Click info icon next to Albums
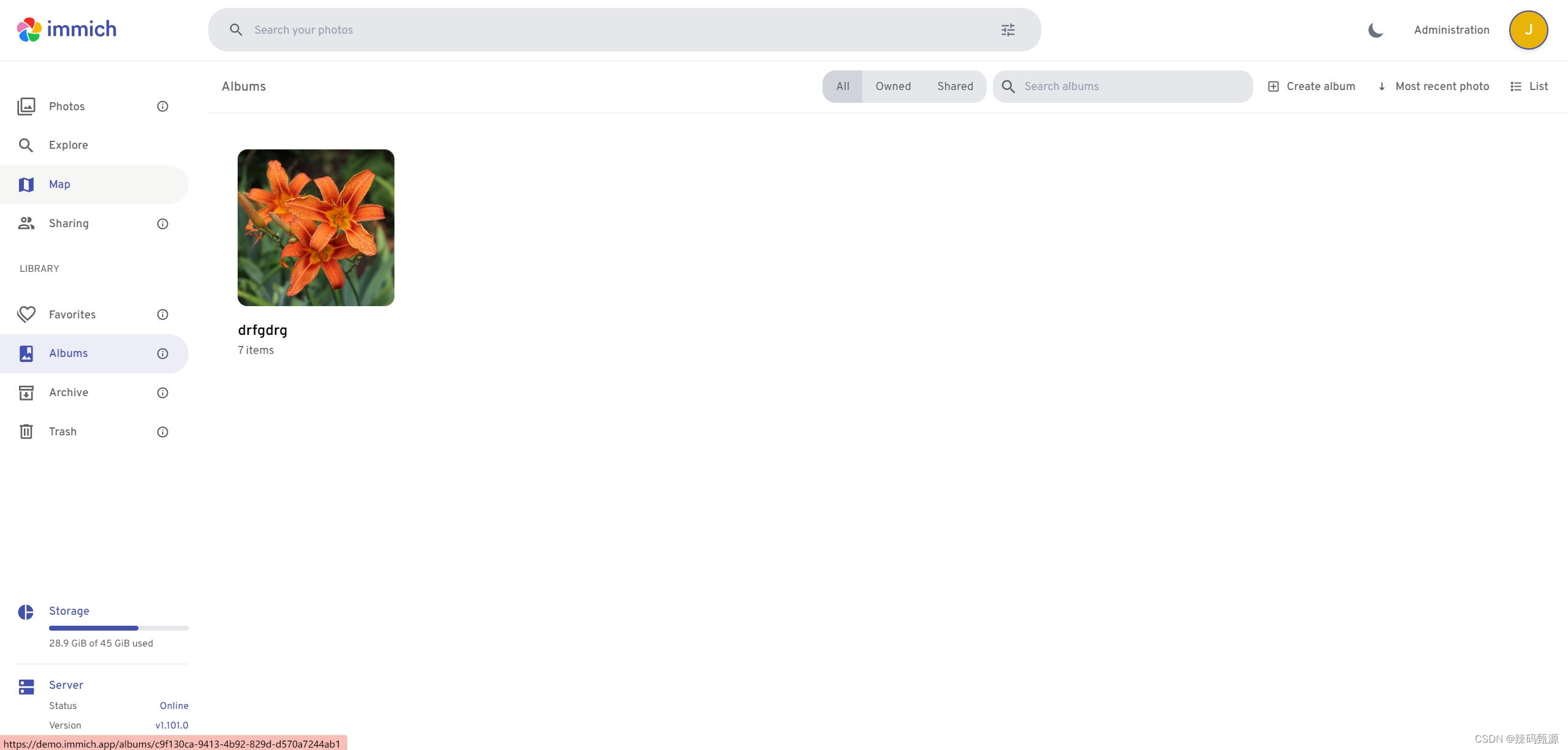Image resolution: width=1568 pixels, height=750 pixels. tap(162, 354)
